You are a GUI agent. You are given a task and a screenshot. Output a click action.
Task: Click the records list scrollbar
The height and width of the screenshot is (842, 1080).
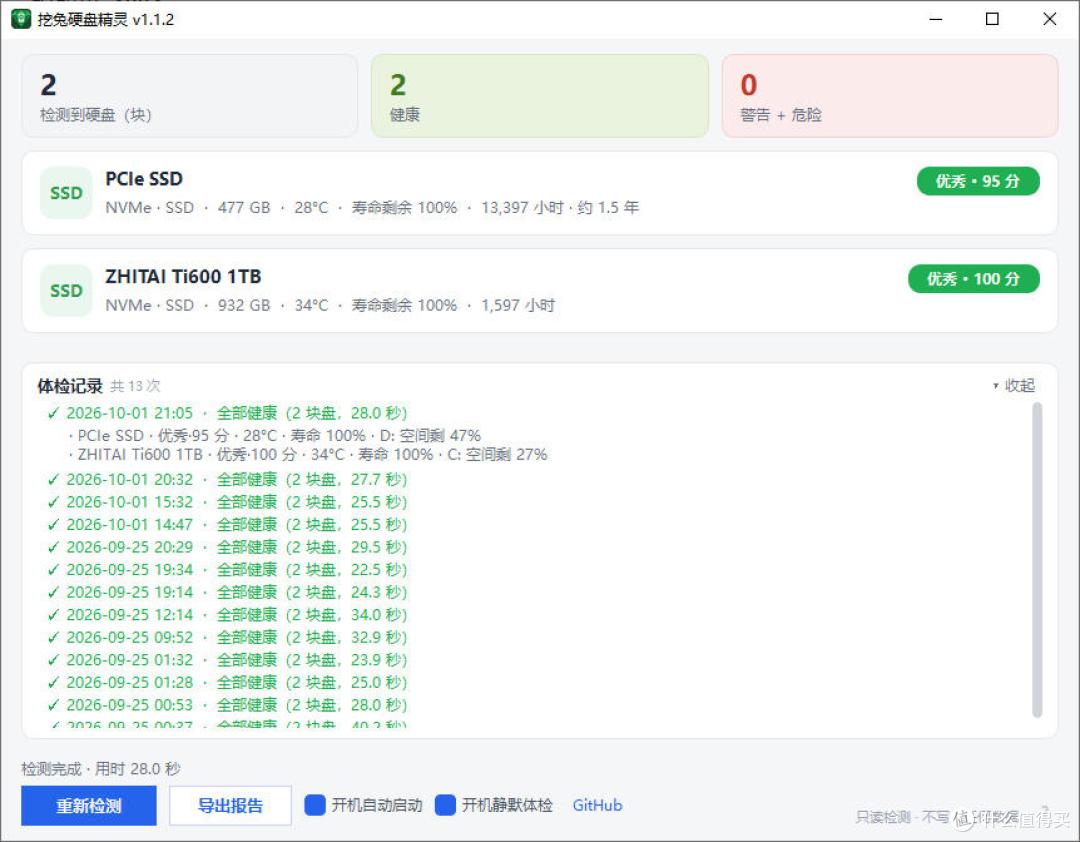(1037, 559)
